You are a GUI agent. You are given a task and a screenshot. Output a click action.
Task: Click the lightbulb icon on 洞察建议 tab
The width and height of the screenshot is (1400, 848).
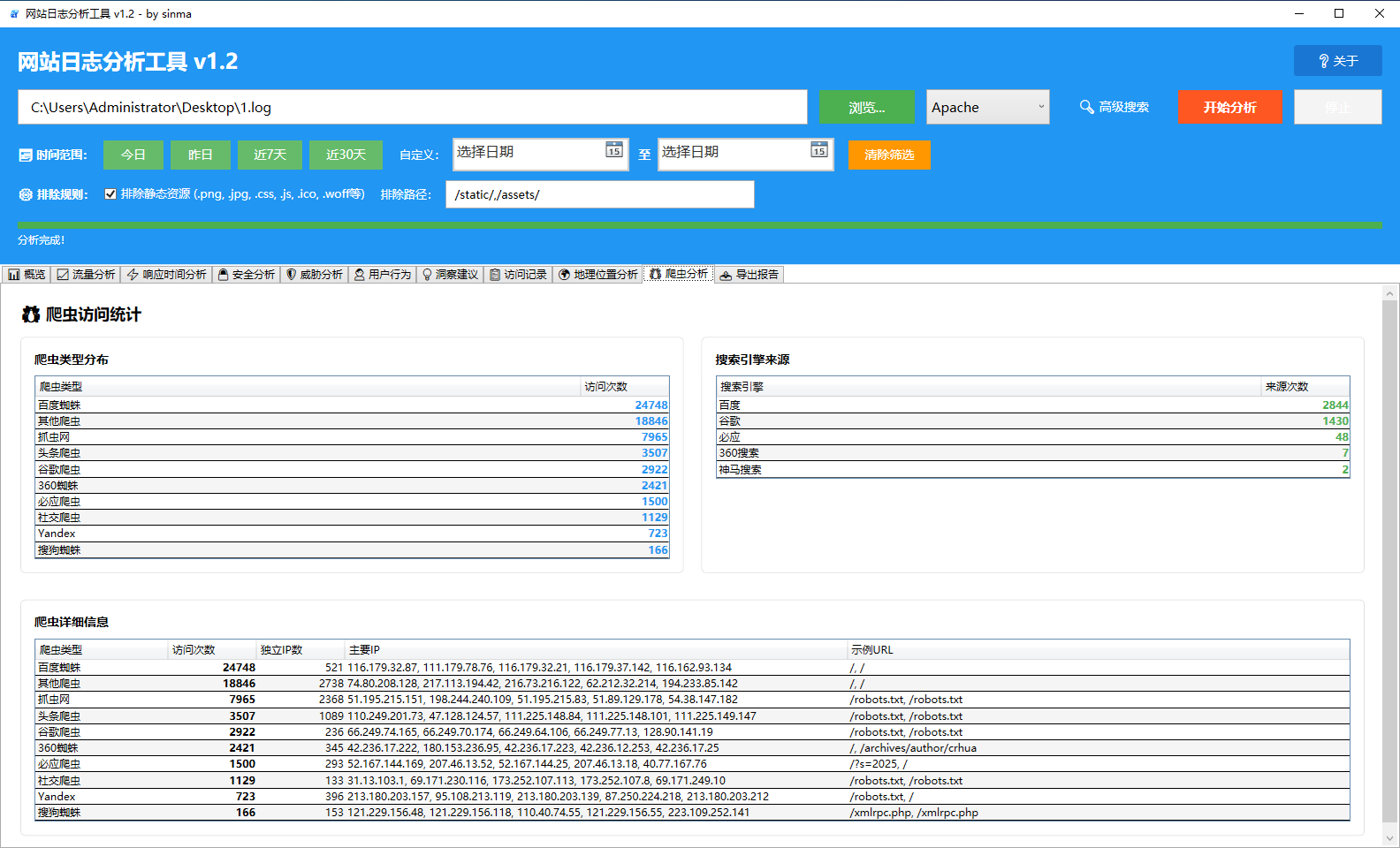click(x=428, y=275)
